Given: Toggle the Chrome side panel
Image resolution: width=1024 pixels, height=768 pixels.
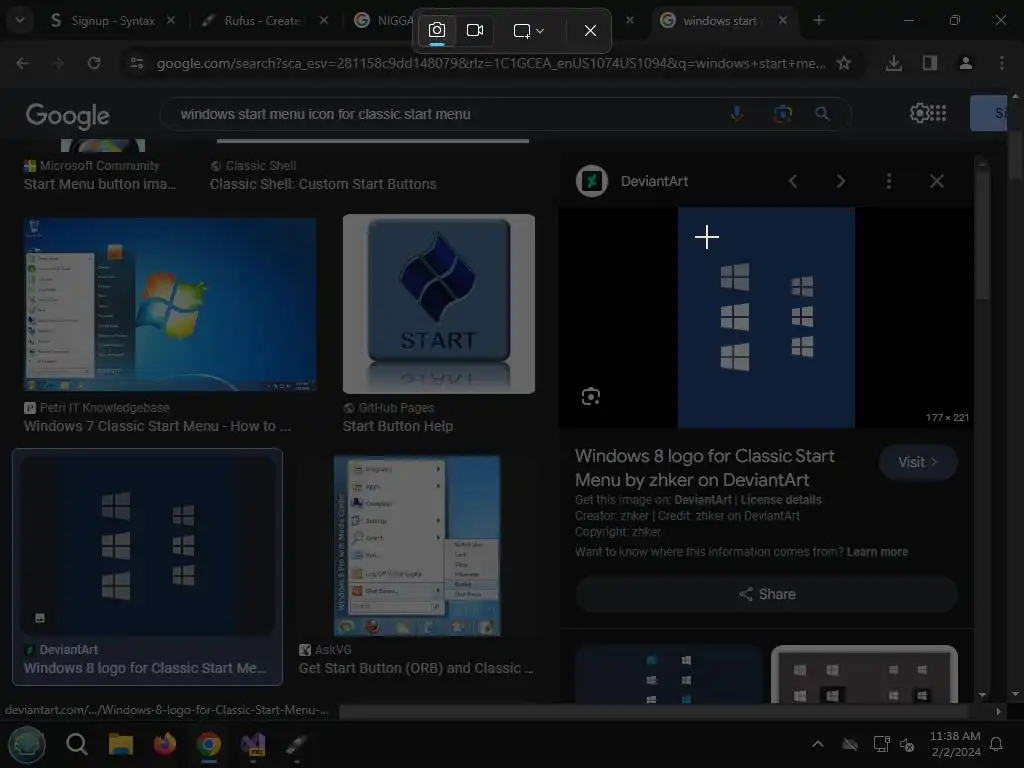Looking at the screenshot, I should tap(930, 63).
